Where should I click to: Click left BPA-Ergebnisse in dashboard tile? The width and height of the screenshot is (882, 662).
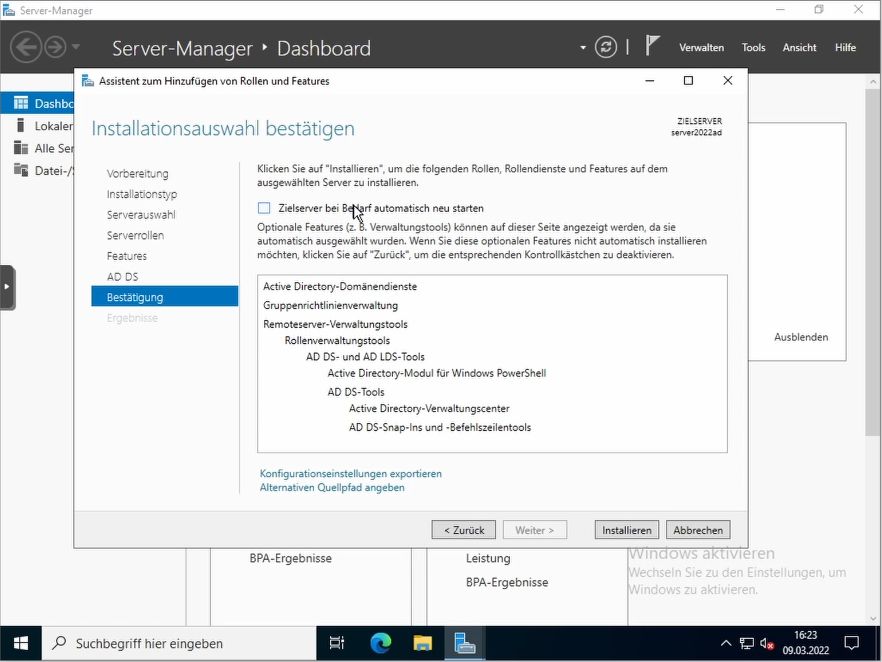click(x=290, y=558)
